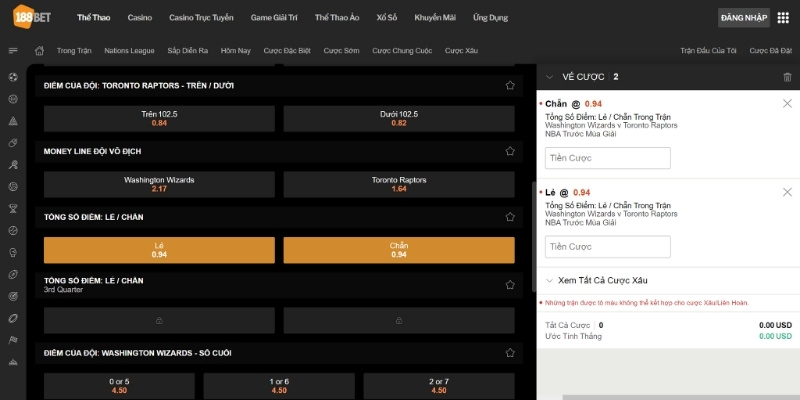This screenshot has height=400, width=800.
Task: Click the Tiền Cược field for Chẵn
Action: [x=608, y=158]
